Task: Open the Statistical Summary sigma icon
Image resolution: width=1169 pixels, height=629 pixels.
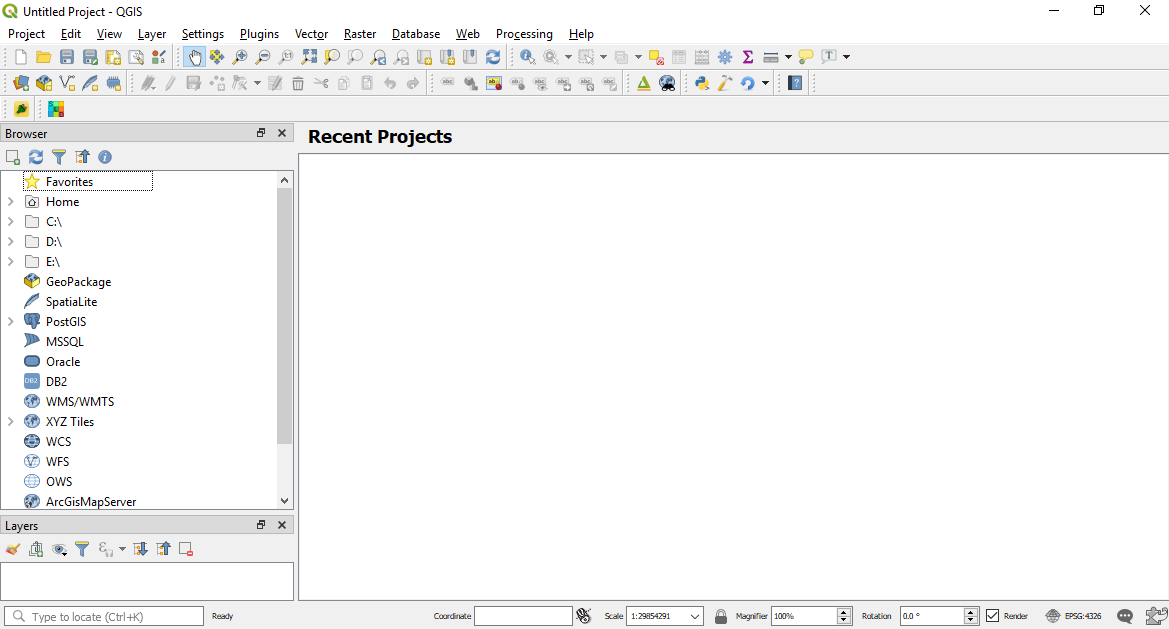Action: 747,57
